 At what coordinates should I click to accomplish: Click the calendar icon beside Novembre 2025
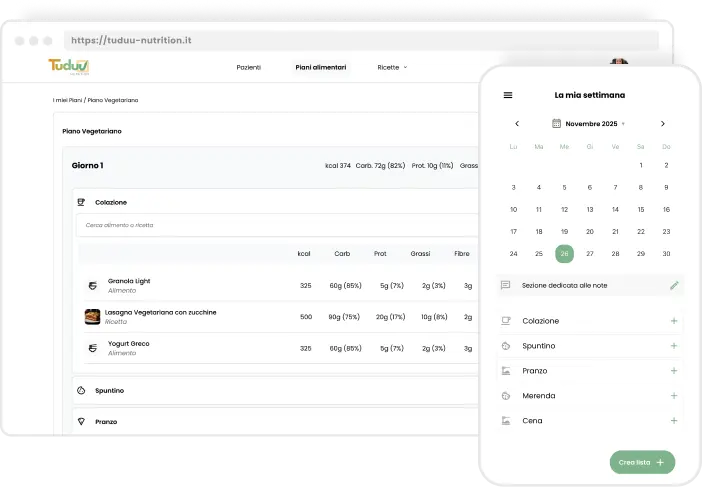click(557, 124)
